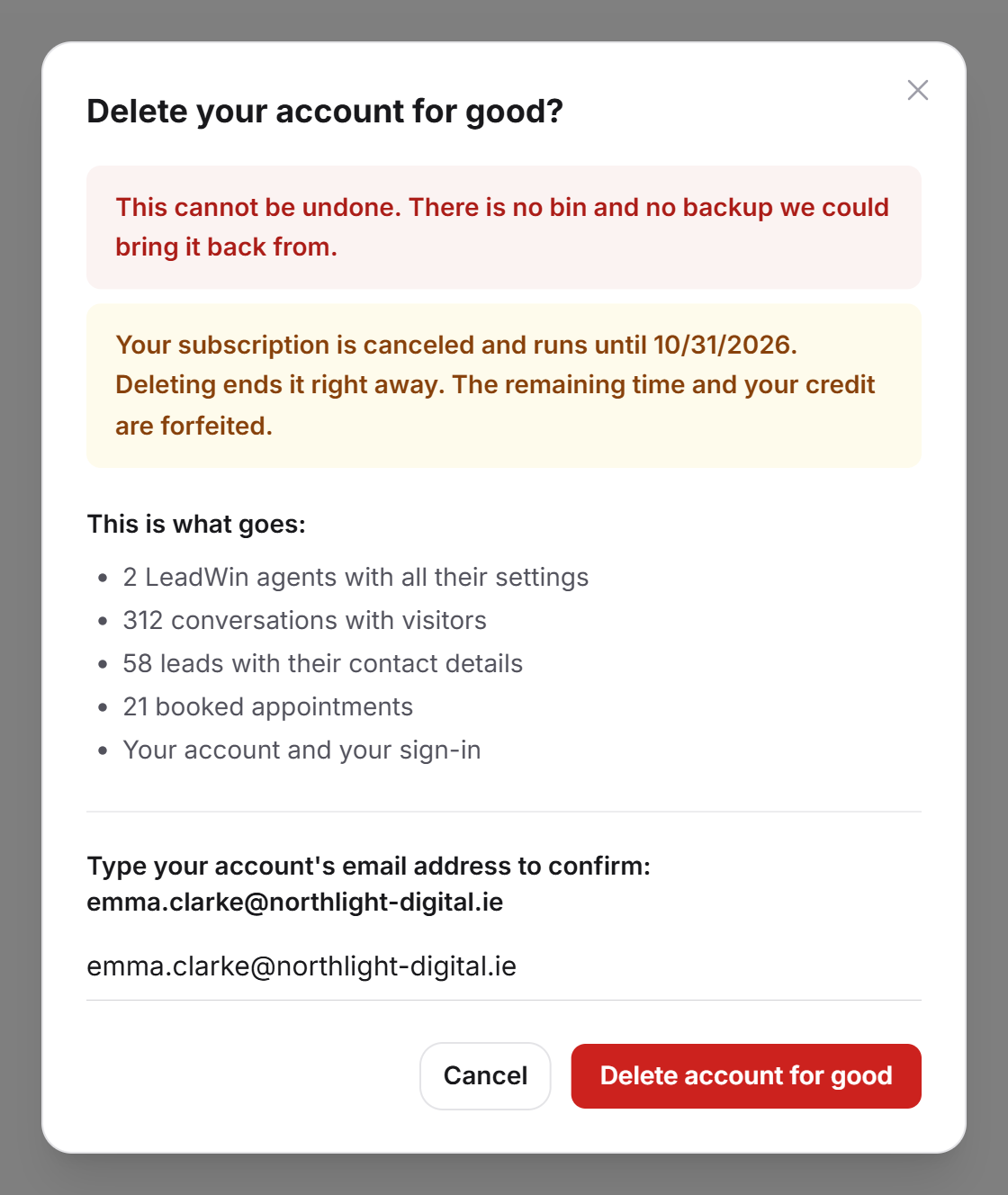The width and height of the screenshot is (1008, 1195).
Task: Select the 'Delete your account for good?' heading
Action: pyautogui.click(x=325, y=112)
